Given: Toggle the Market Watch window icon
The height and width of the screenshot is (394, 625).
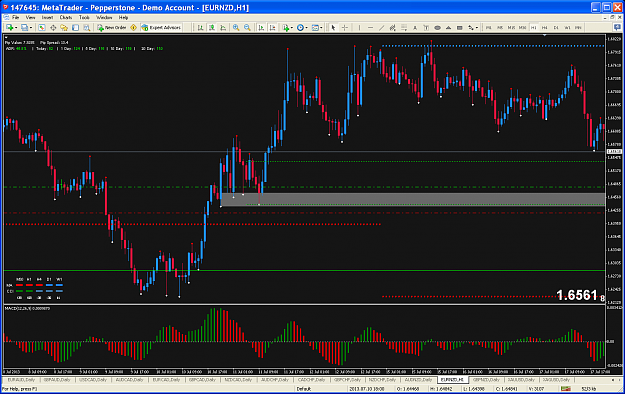Looking at the screenshot, I should (x=41, y=28).
